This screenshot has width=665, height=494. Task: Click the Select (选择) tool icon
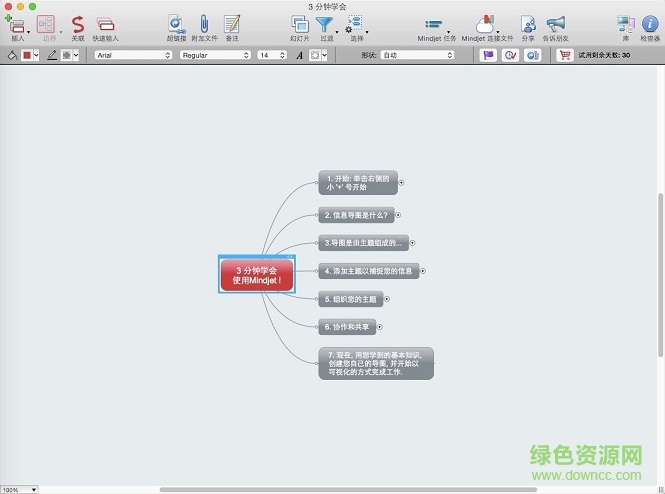tap(355, 24)
